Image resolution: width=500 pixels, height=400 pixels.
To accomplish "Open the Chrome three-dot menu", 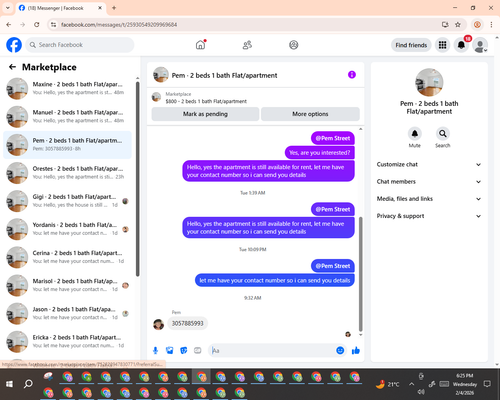I will pos(491,24).
